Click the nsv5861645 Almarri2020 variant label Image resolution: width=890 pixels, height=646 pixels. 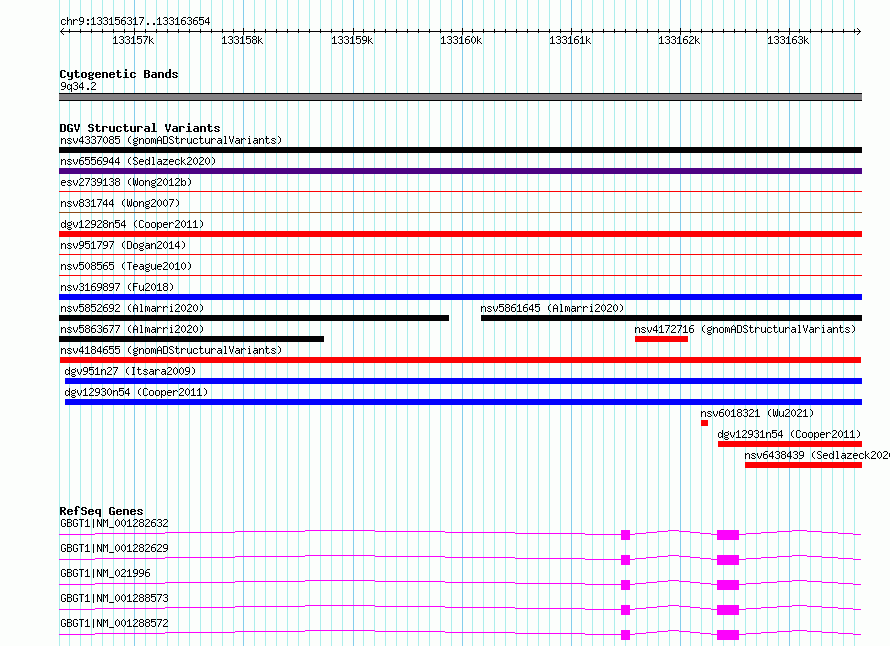(552, 308)
